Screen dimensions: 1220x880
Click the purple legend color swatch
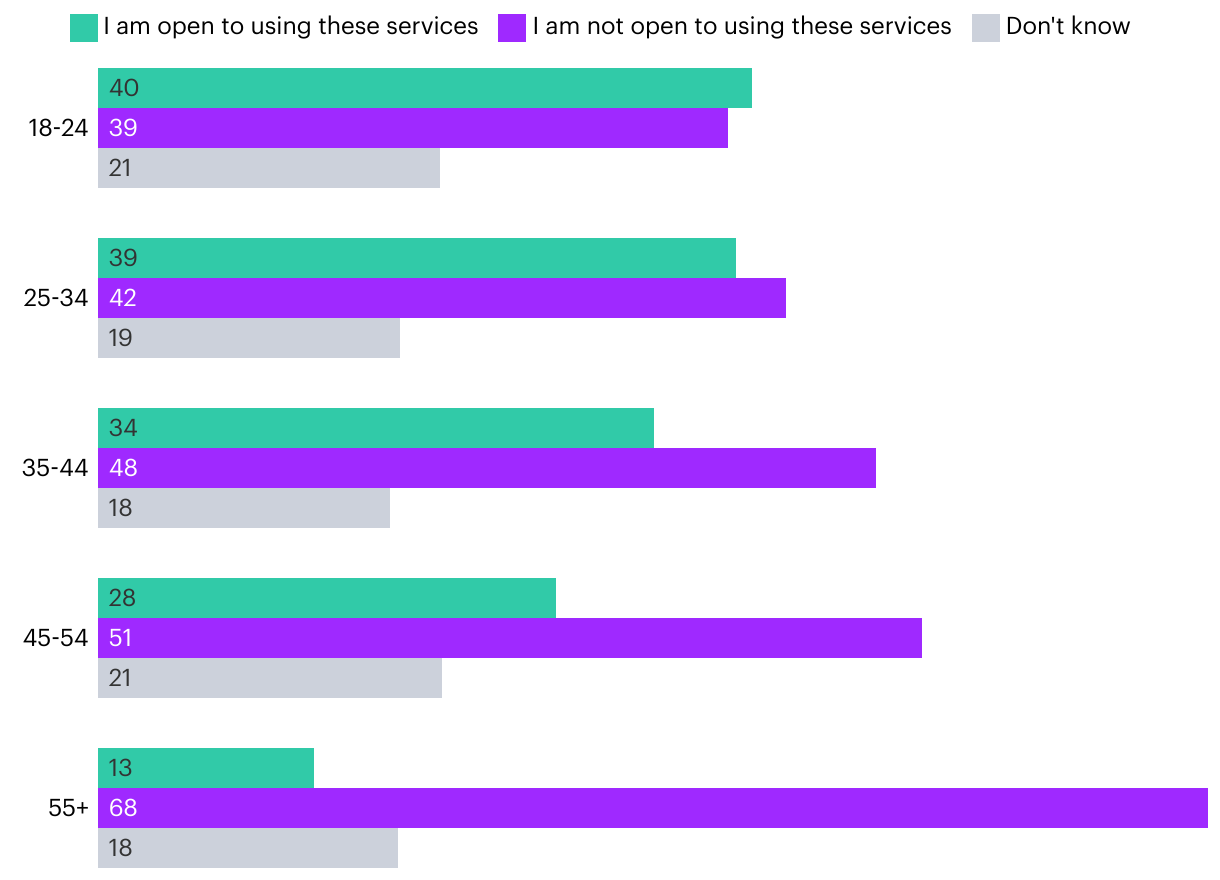(x=511, y=28)
